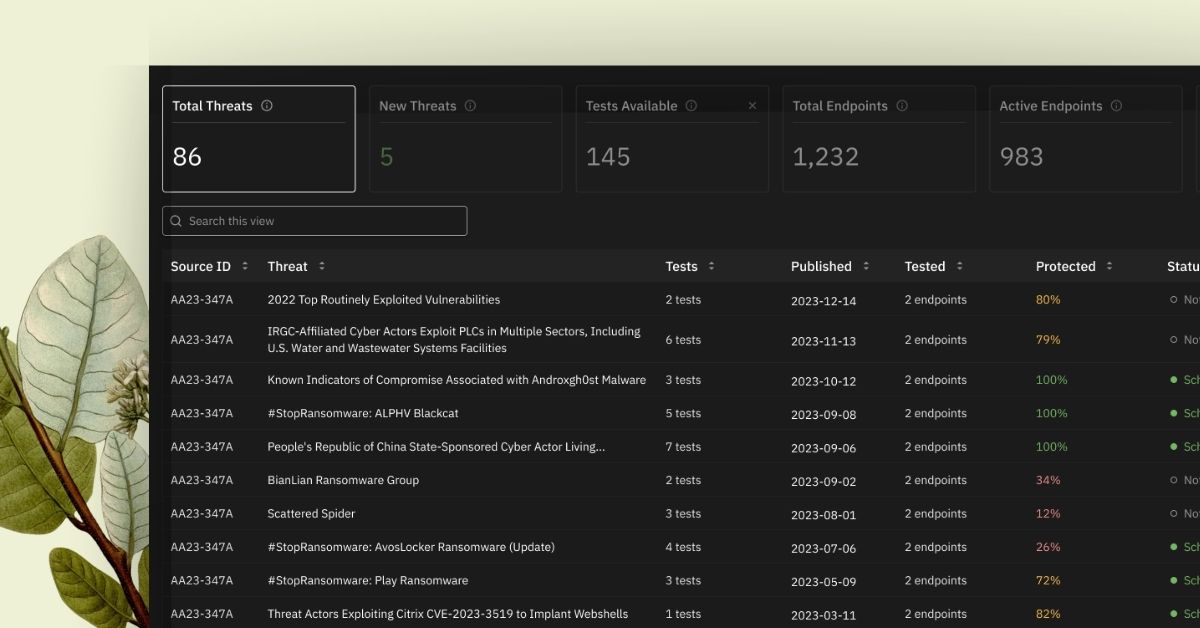Dismiss the Tests Available card with X
Screen dimensions: 1200x628
pos(752,106)
